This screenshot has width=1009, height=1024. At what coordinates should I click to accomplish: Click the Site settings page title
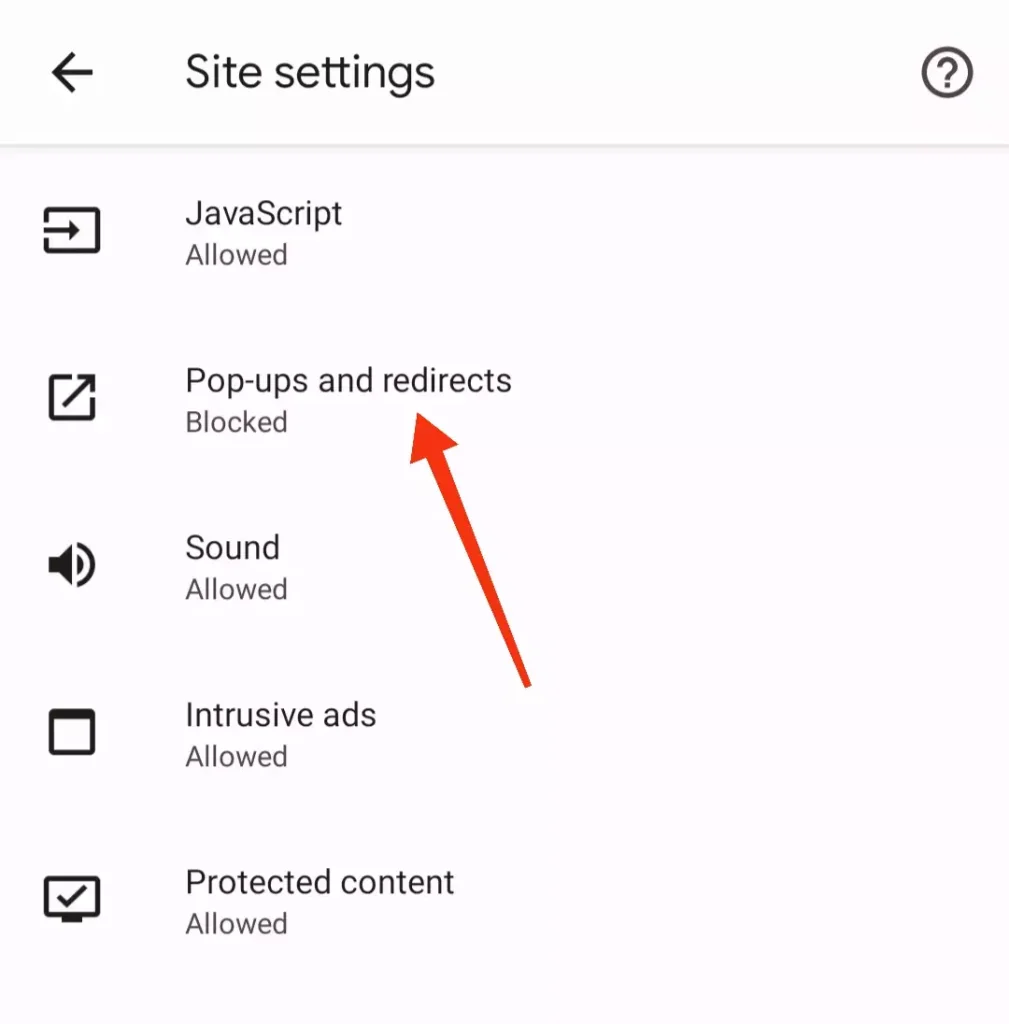[x=310, y=73]
